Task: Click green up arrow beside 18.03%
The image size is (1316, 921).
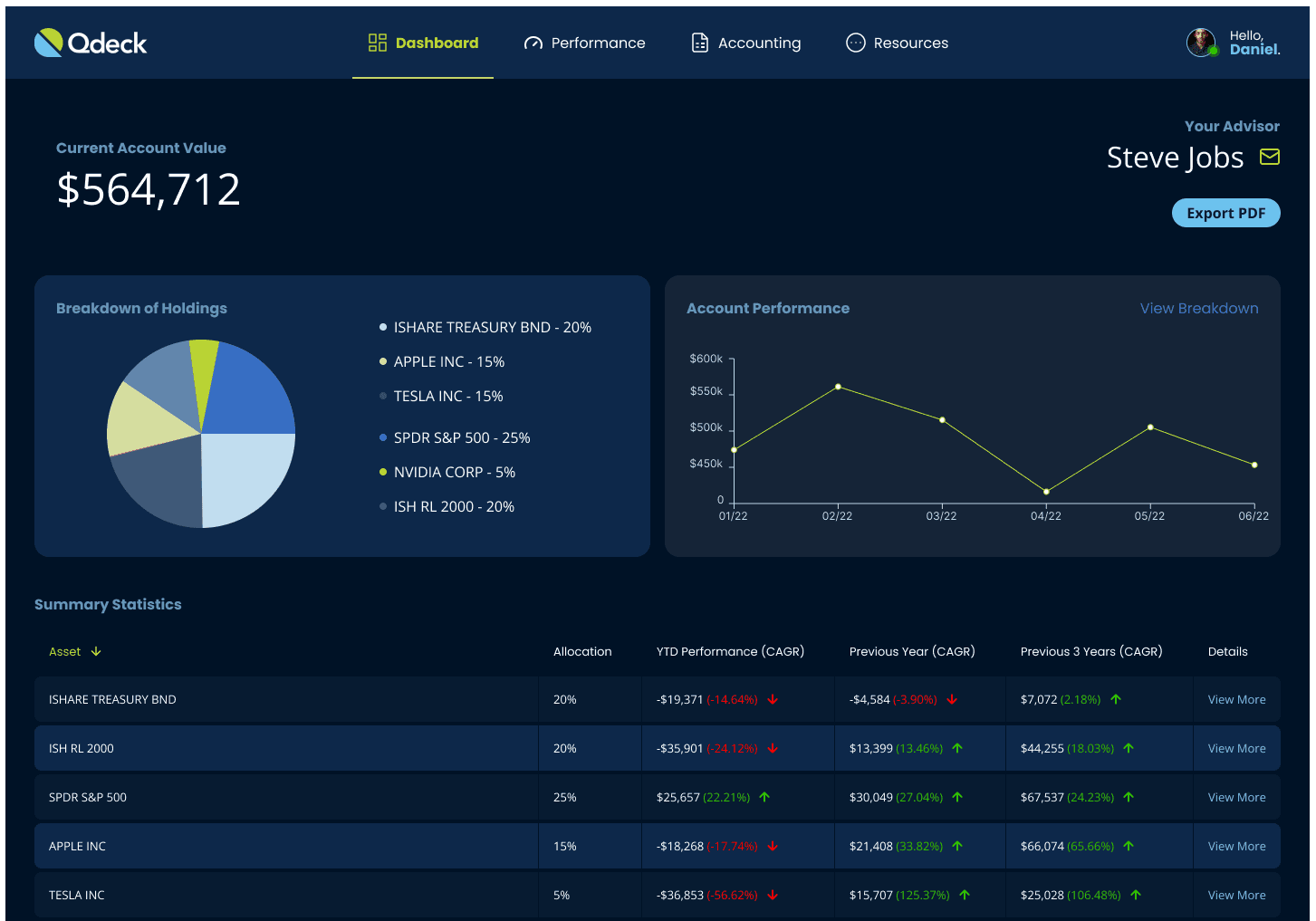Action: (1129, 748)
